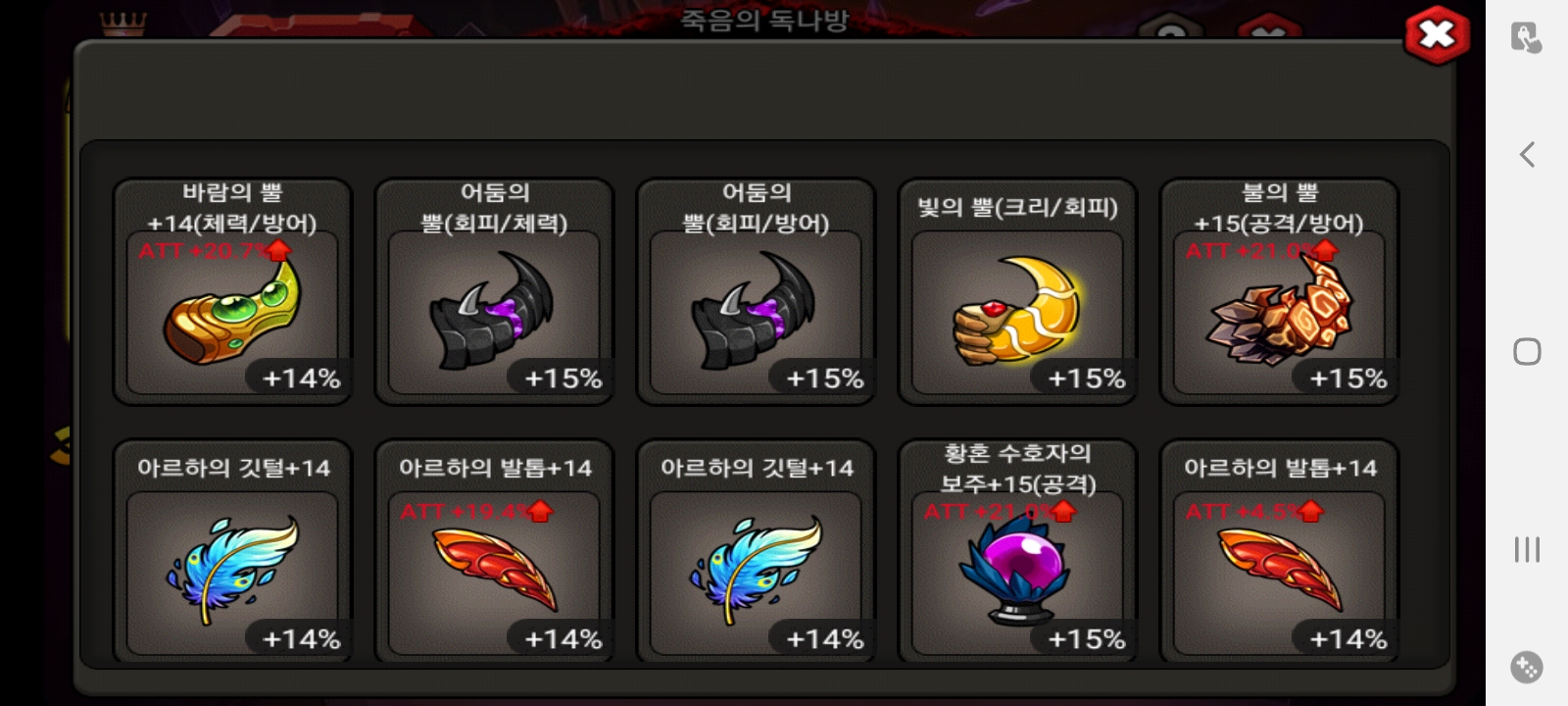Viewport: 1568px width, 706px height.
Task: Close the item list with red X
Action: (x=1437, y=35)
